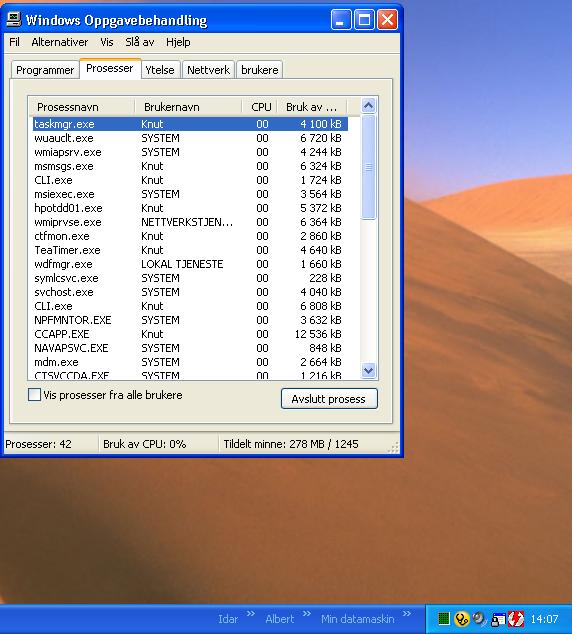This screenshot has width=572, height=634.
Task: Click the Prosesser: 42 status bar entry
Action: [x=51, y=444]
